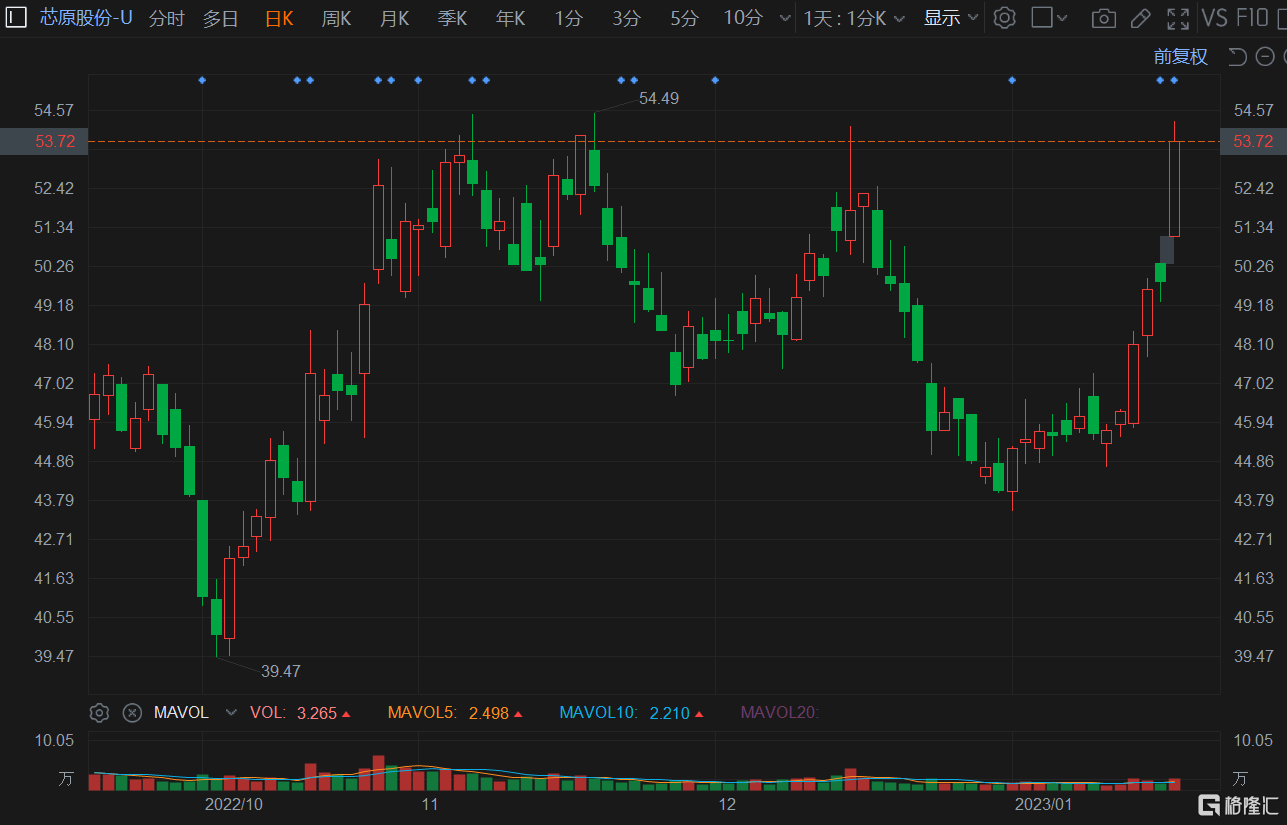
Task: Click the 54.49 high price annotation
Action: (x=659, y=98)
